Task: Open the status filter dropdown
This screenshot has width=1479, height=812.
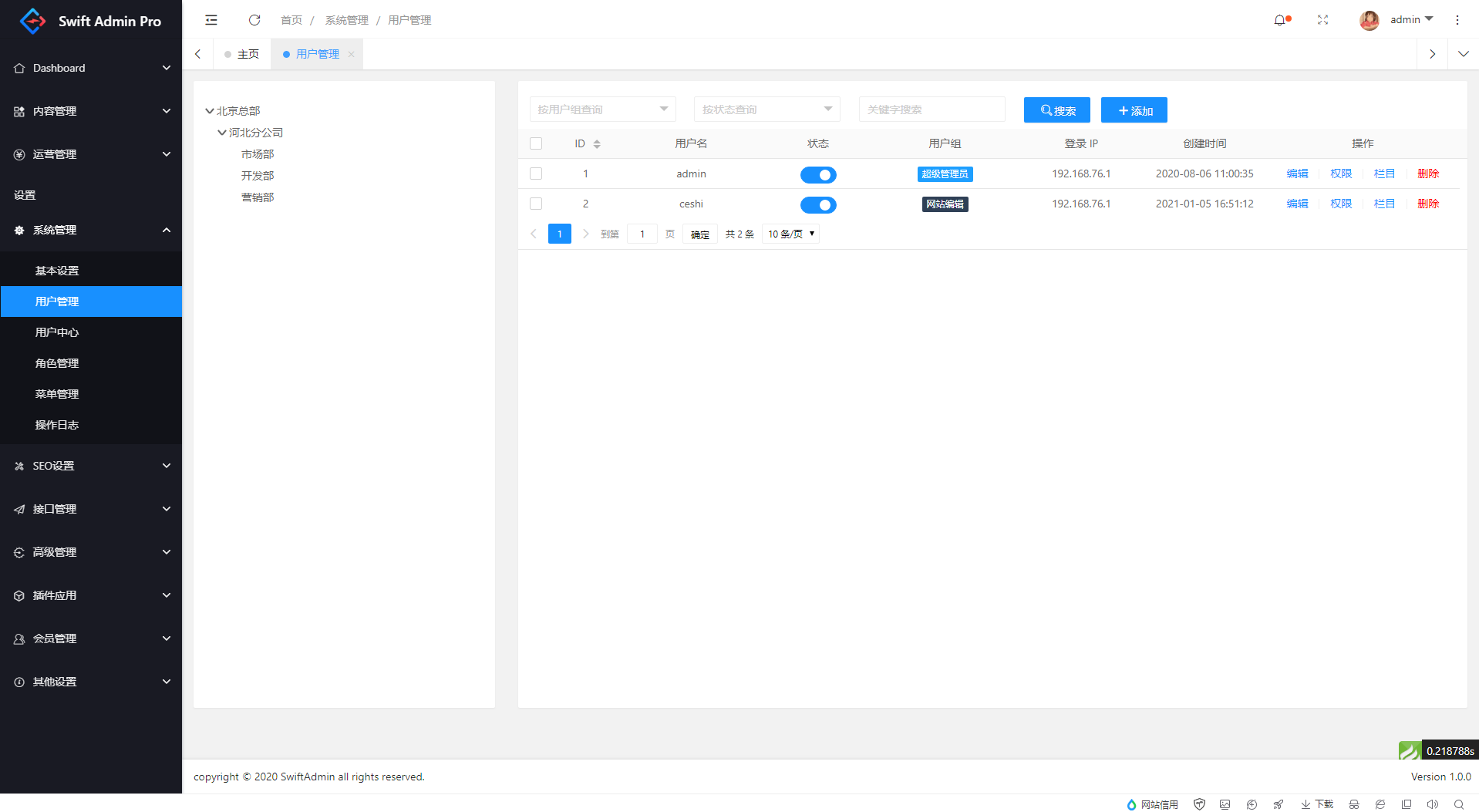Action: tap(766, 110)
